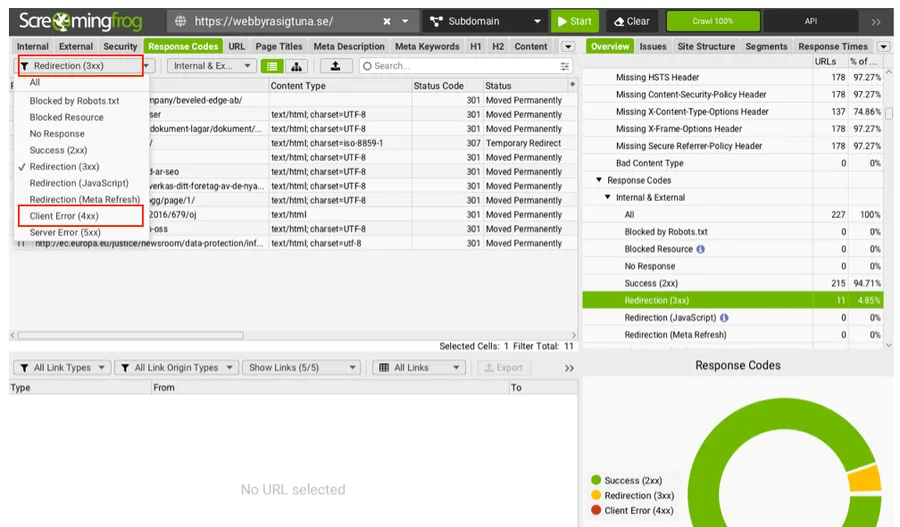Select Success (2xx) row in overview
This screenshot has width=900, height=527.
click(x=732, y=283)
